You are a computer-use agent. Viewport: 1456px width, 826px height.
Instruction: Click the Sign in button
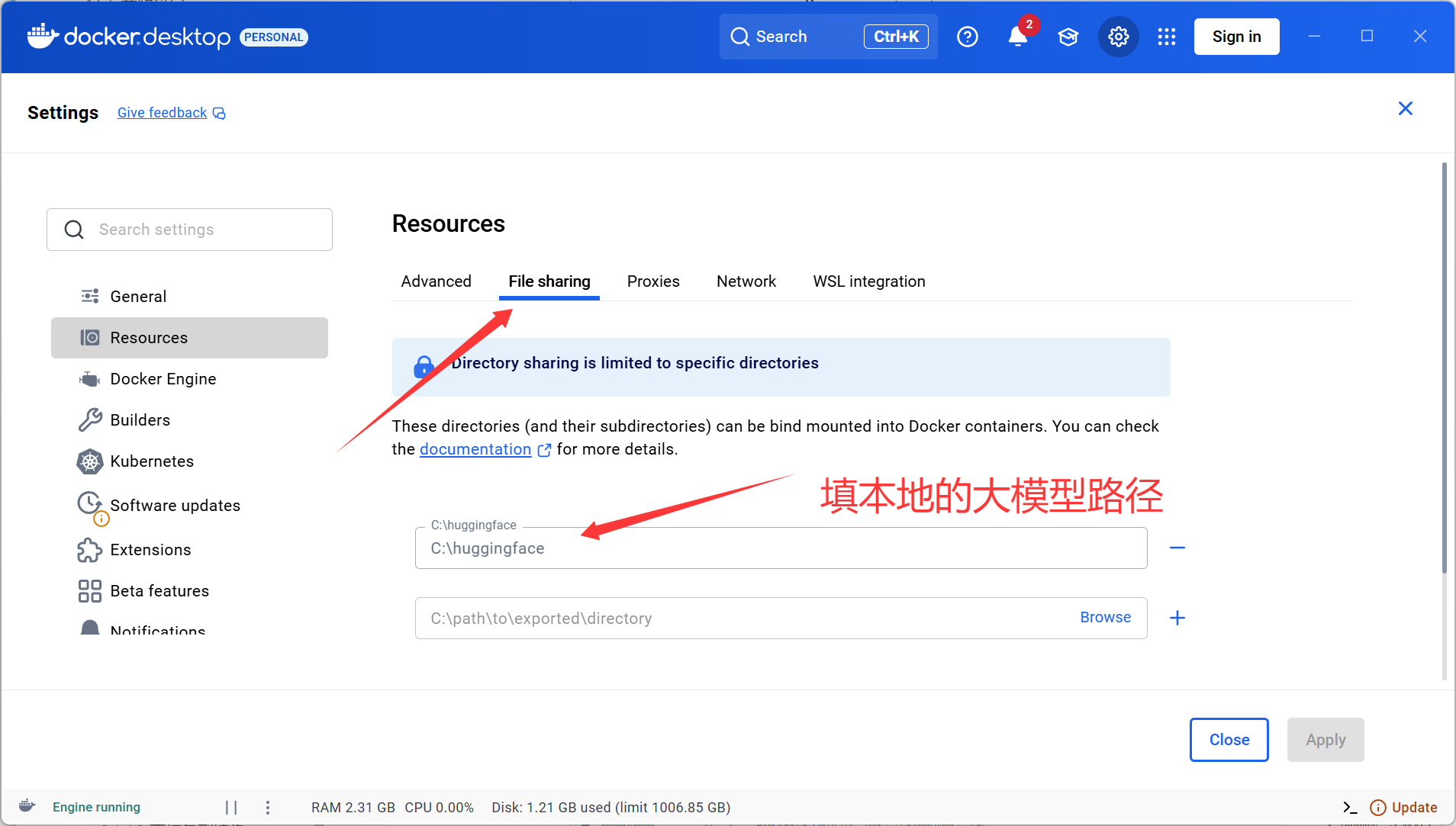pyautogui.click(x=1236, y=37)
